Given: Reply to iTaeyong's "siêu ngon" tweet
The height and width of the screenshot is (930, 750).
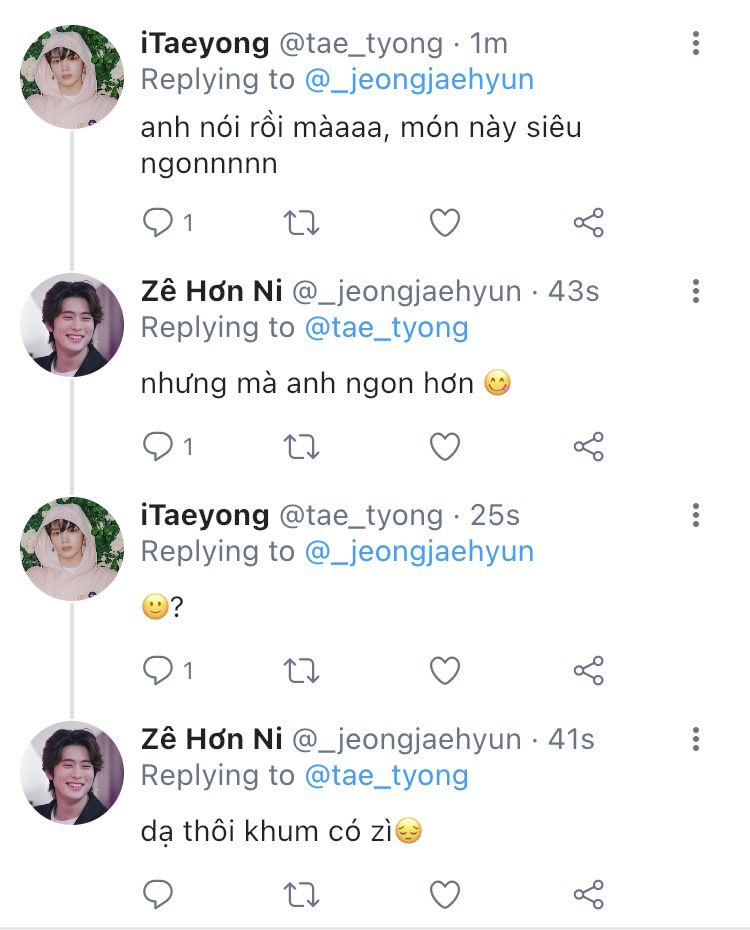Looking at the screenshot, I should 158,222.
